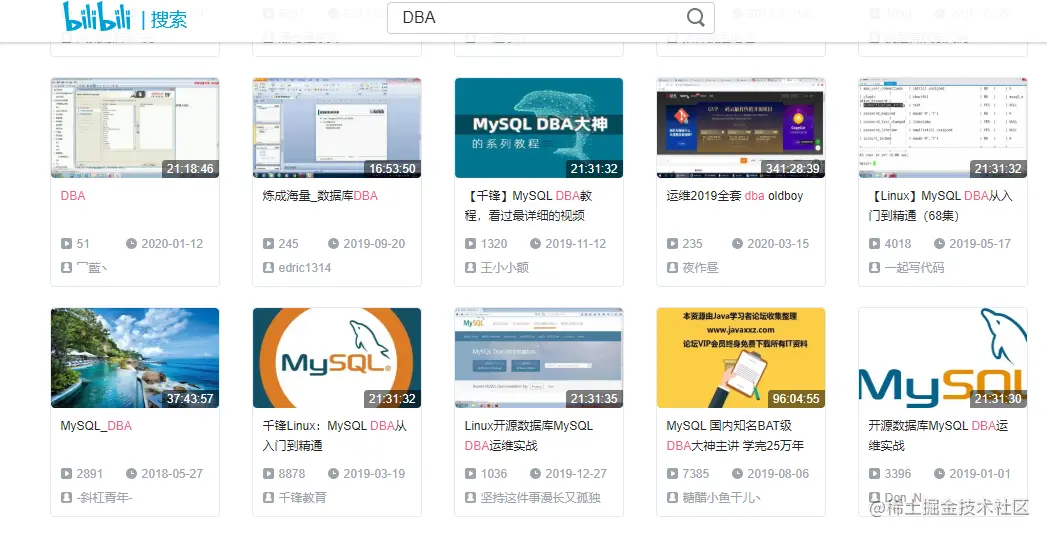The height and width of the screenshot is (535, 1047).
Task: Open uploader 王小小额 profile
Action: pos(504,267)
